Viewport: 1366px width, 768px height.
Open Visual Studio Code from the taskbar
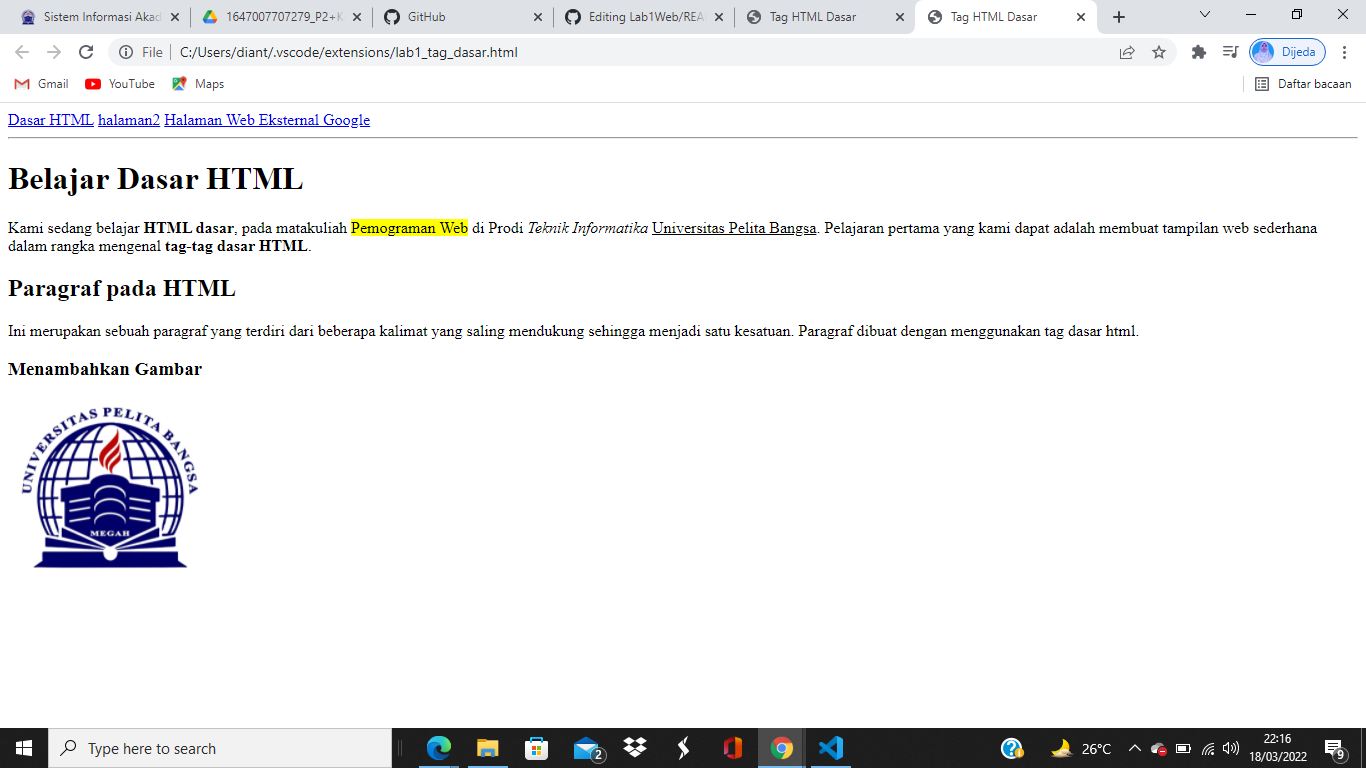831,748
